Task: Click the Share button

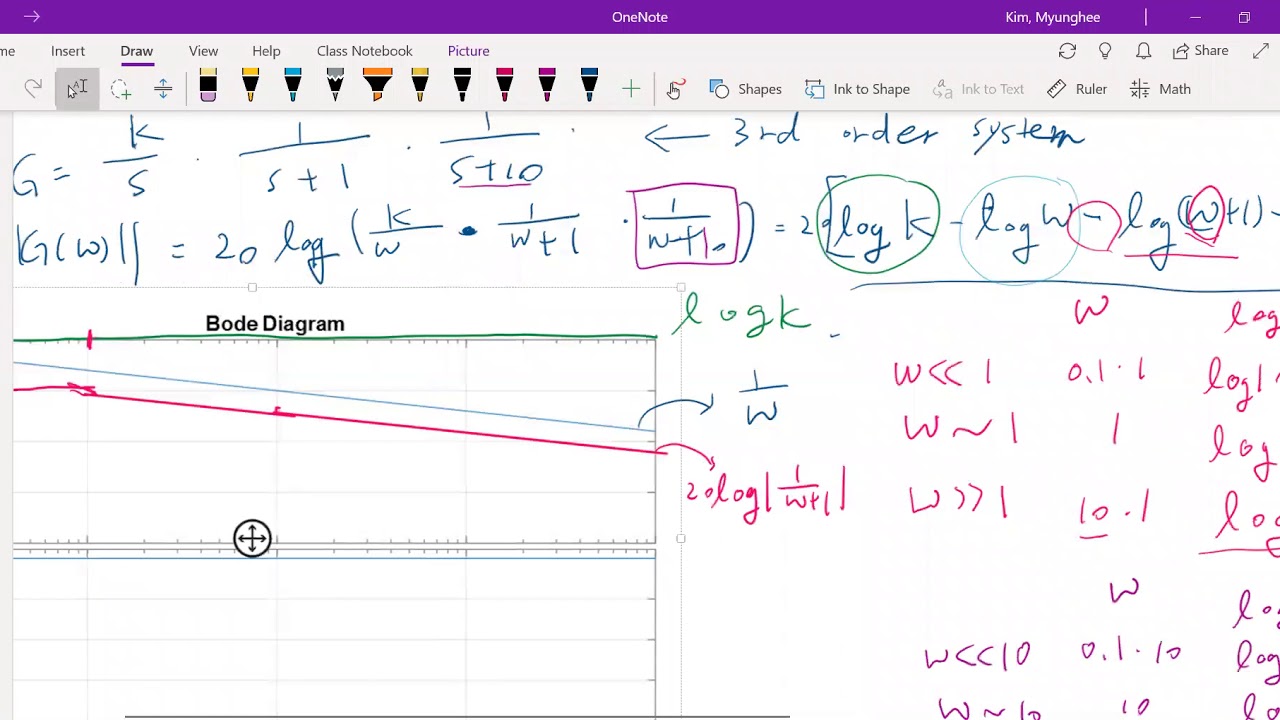Action: [1200, 51]
